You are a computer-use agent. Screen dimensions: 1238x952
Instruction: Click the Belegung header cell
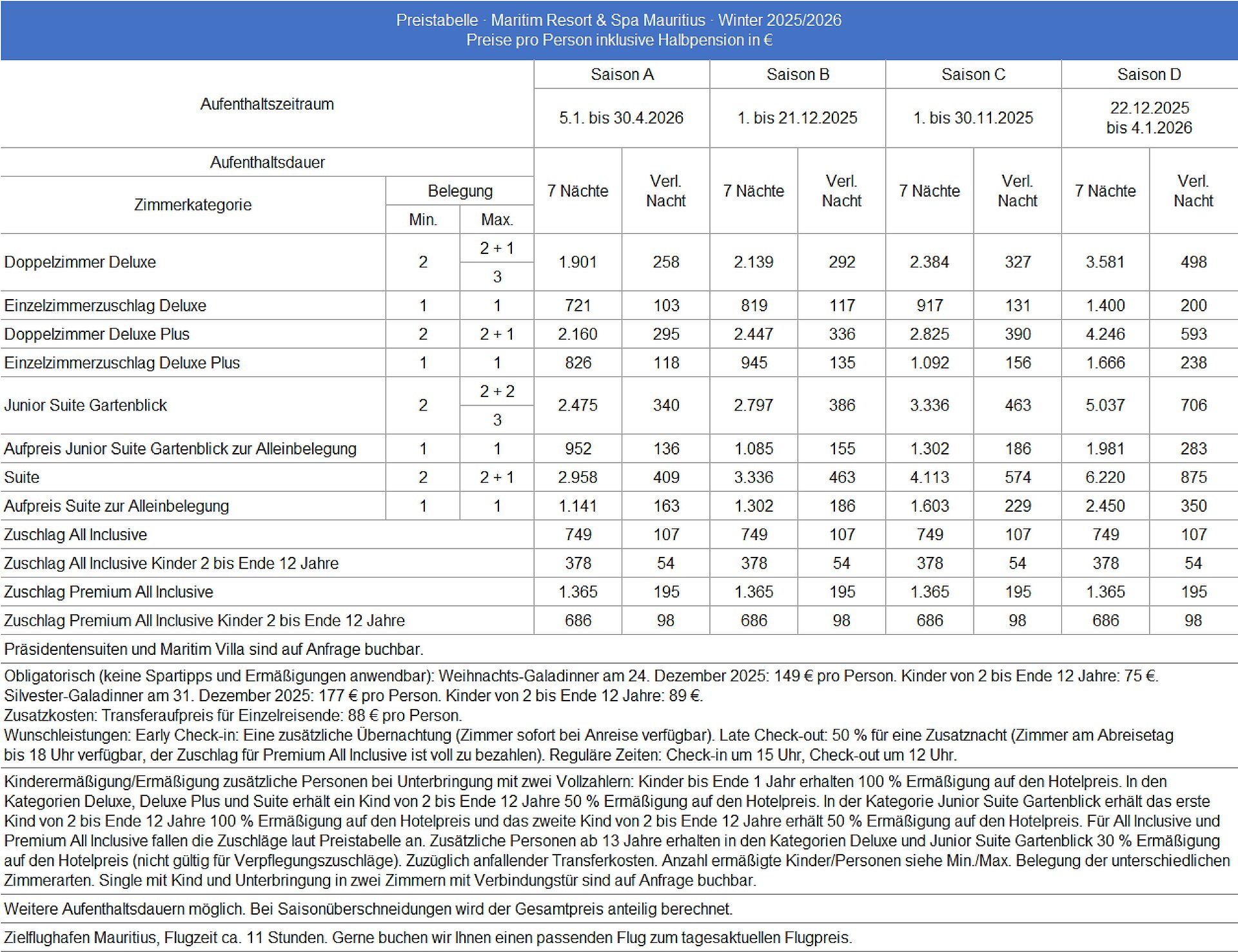[460, 191]
